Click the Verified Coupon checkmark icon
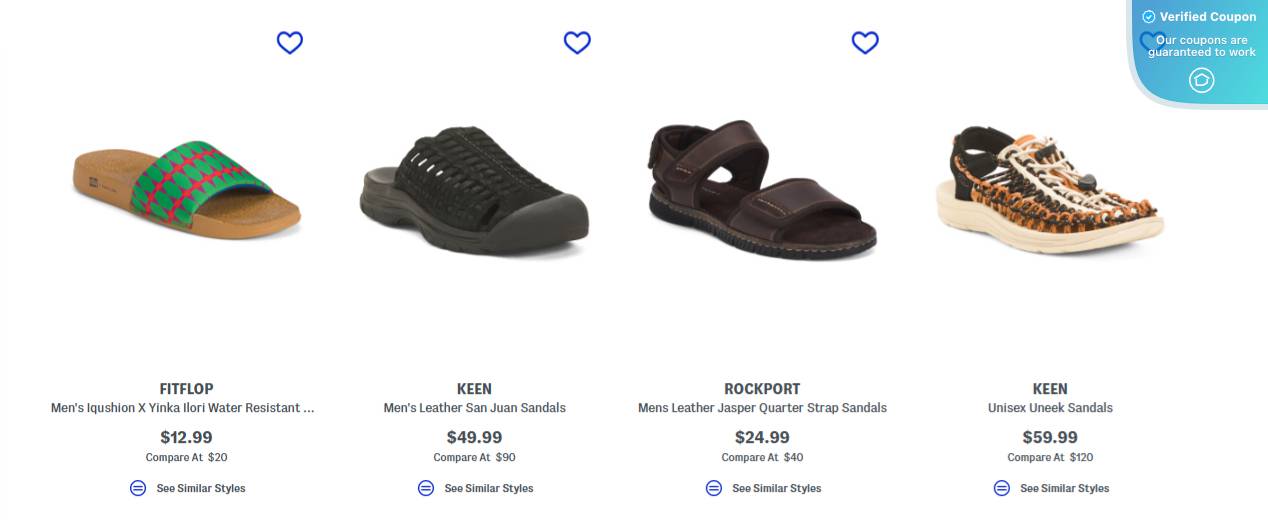 click(x=1149, y=17)
